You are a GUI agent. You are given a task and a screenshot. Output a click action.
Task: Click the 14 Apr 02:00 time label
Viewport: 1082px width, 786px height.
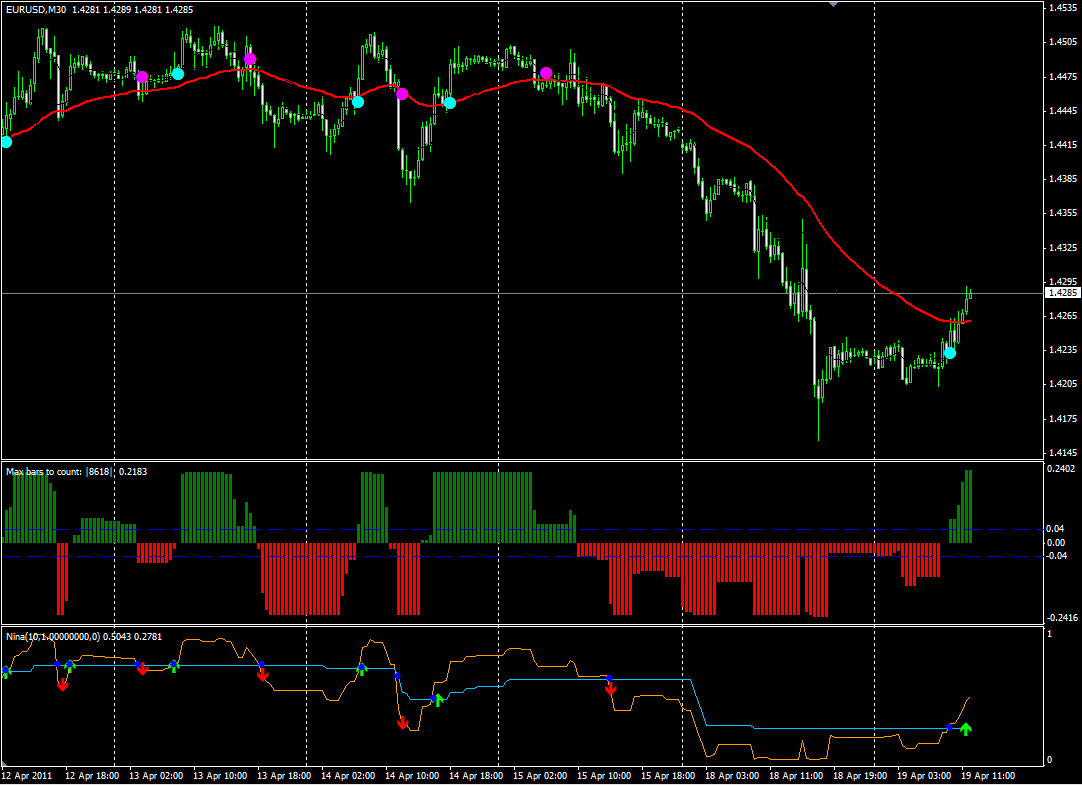pos(348,776)
